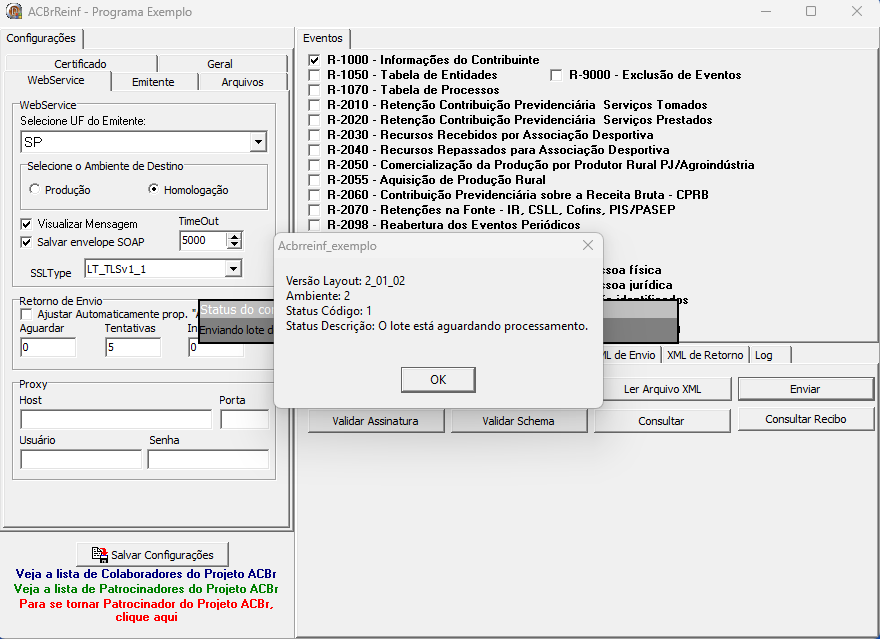This screenshot has height=639, width=880.
Task: Check R-2098 Reabertura dos Eventos Periódicos
Action: 314,225
